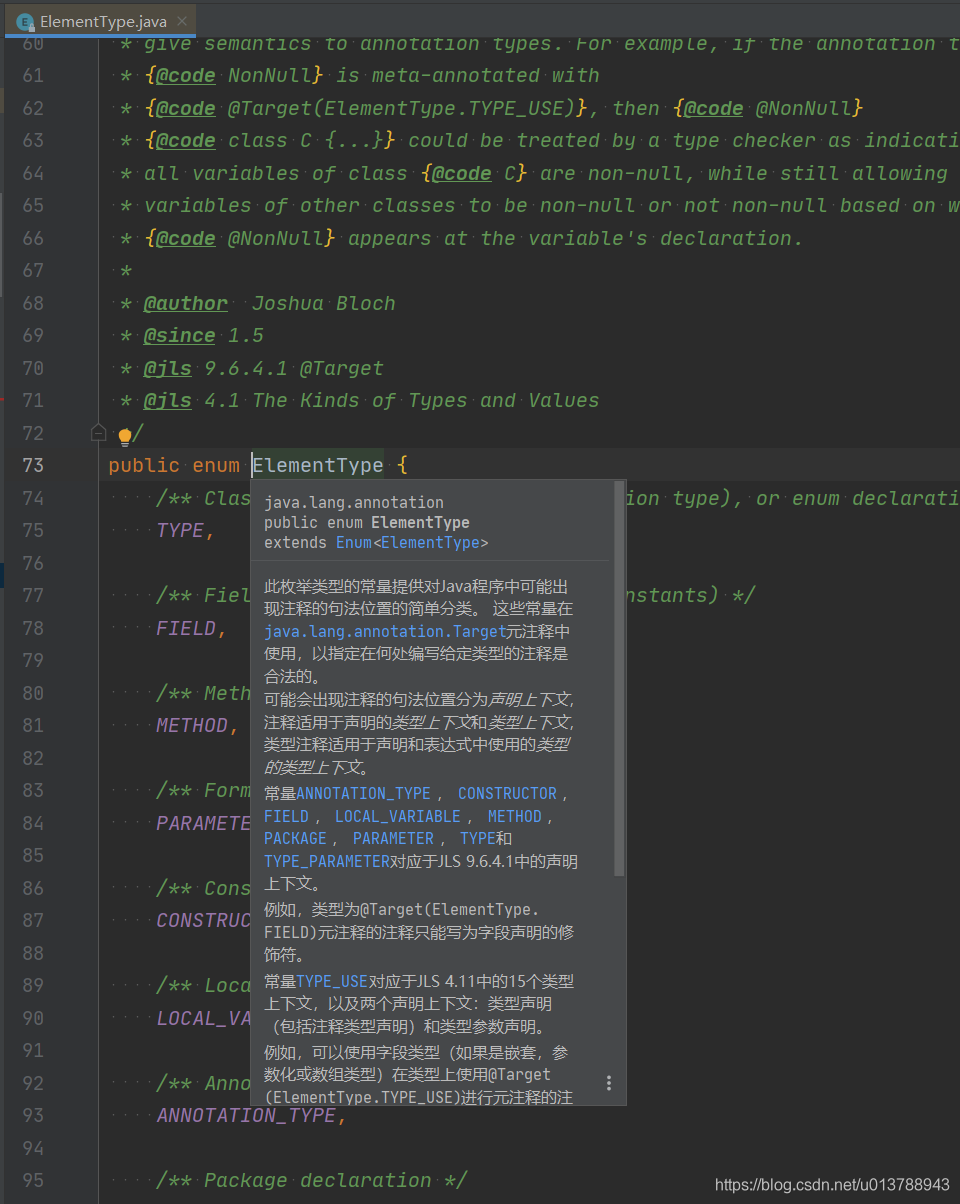Click the ElementType.java tab file icon

pyautogui.click(x=26, y=21)
